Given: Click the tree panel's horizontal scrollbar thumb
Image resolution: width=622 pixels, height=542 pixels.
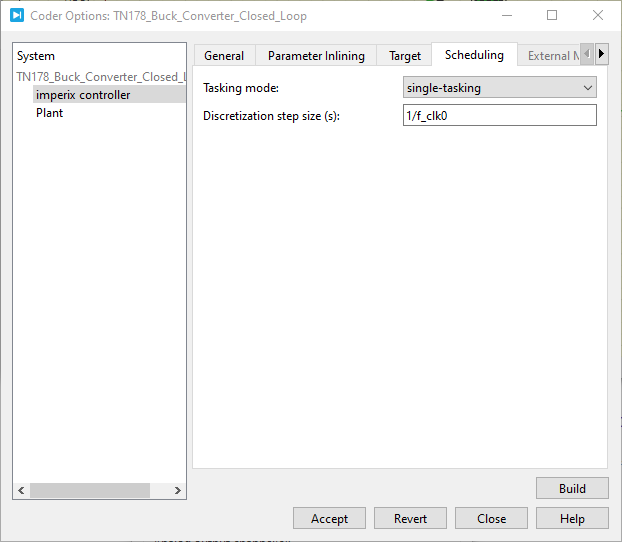Looking at the screenshot, I should click(90, 490).
